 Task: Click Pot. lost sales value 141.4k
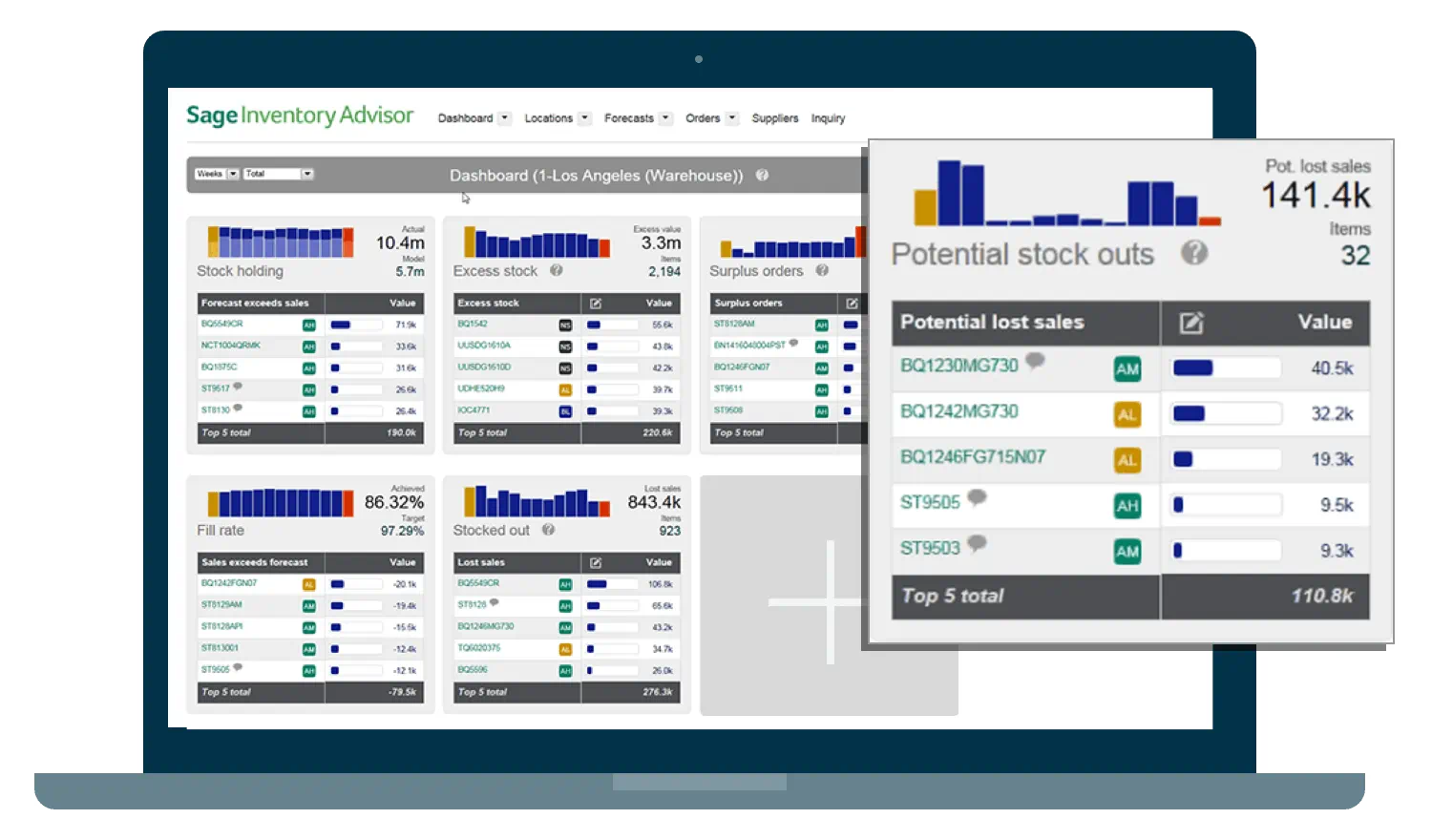(1316, 196)
